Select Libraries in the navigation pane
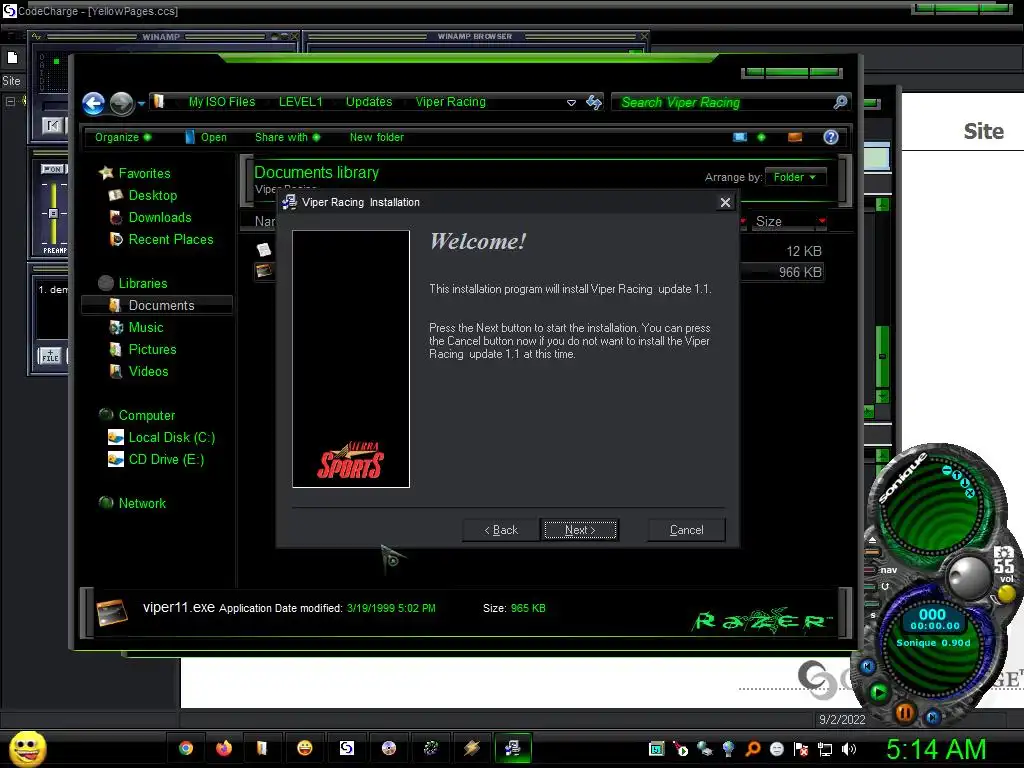This screenshot has width=1024, height=768. [x=142, y=283]
